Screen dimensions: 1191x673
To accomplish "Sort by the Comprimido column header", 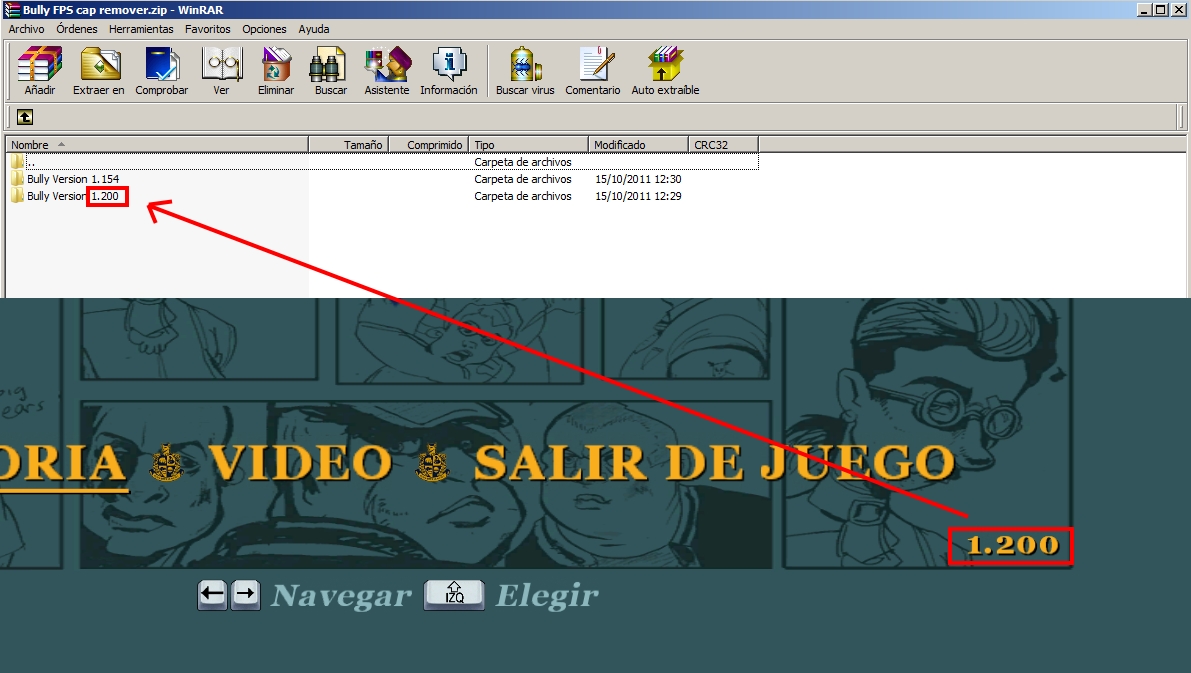I will pos(428,144).
